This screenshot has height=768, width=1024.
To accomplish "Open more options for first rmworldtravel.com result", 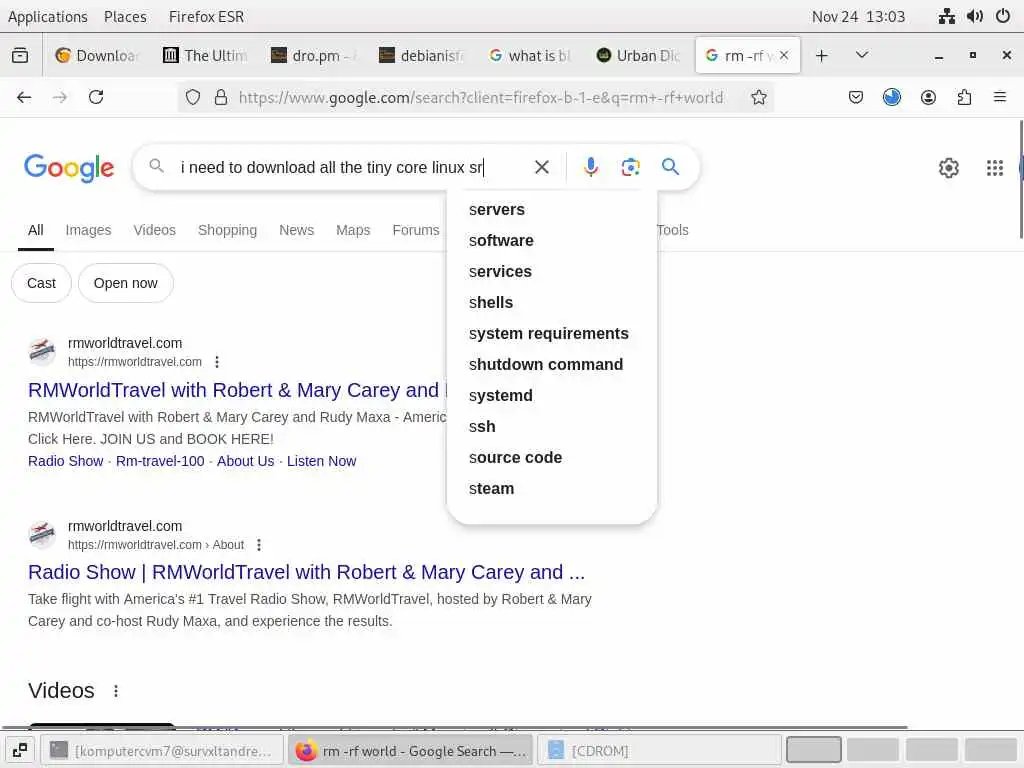I will point(217,362).
